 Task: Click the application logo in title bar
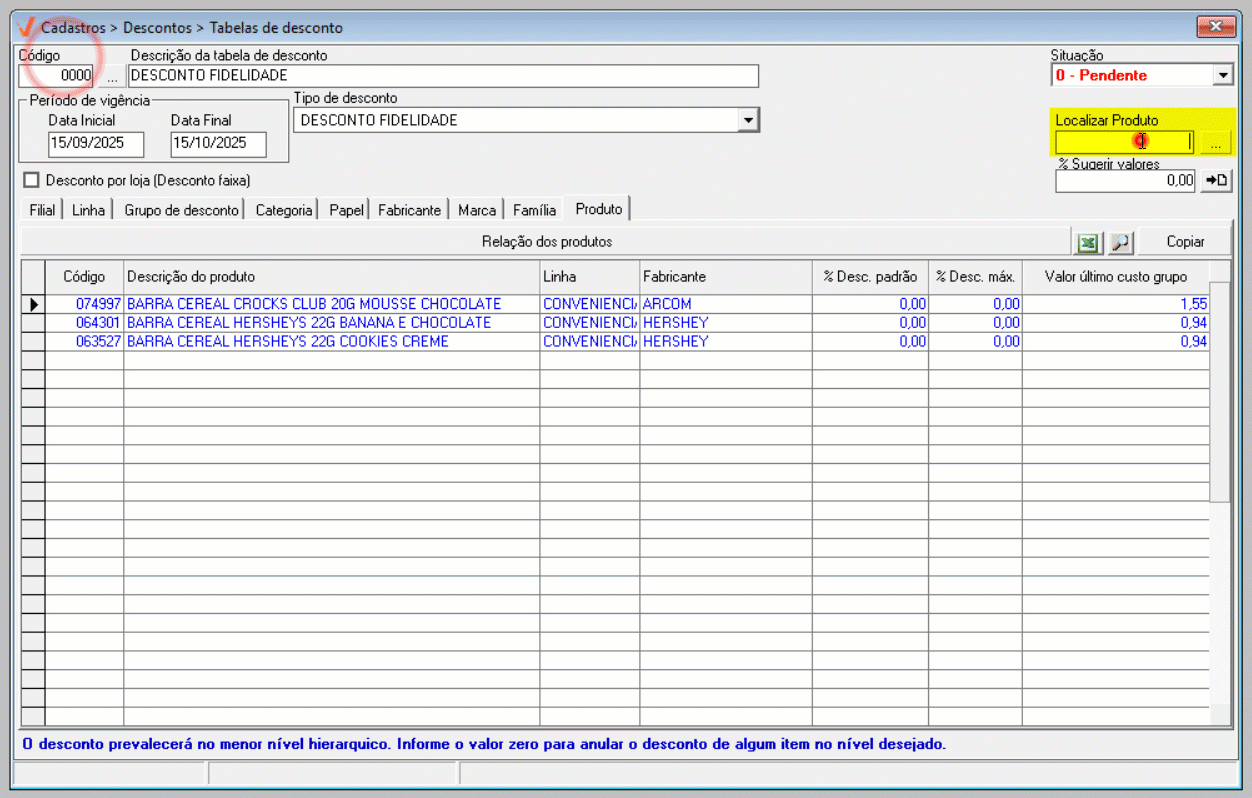[x=27, y=27]
